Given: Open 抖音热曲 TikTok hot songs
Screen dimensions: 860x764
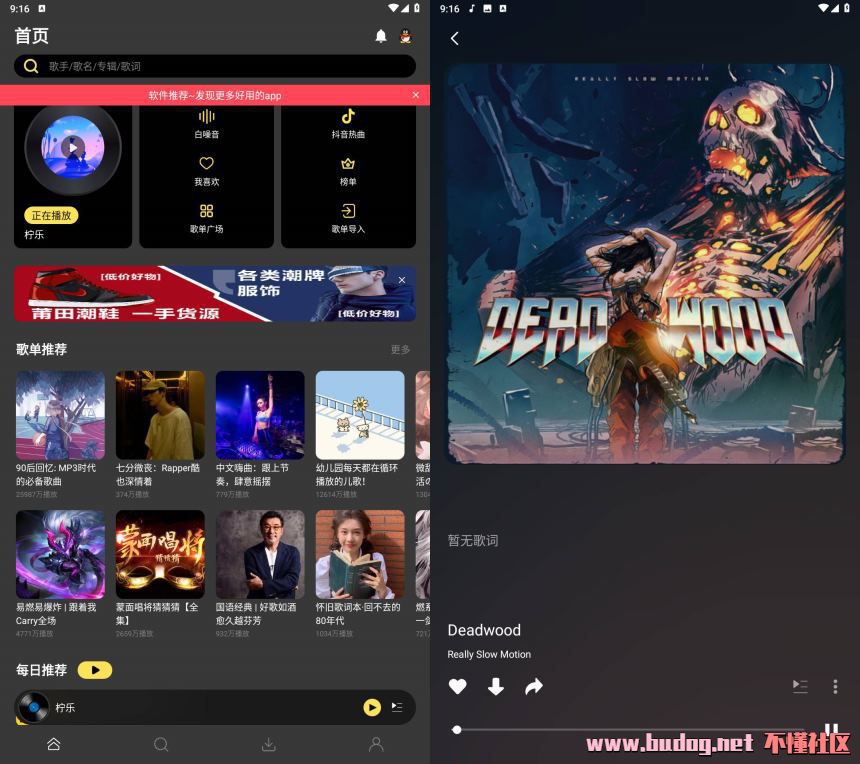Looking at the screenshot, I should (x=348, y=124).
